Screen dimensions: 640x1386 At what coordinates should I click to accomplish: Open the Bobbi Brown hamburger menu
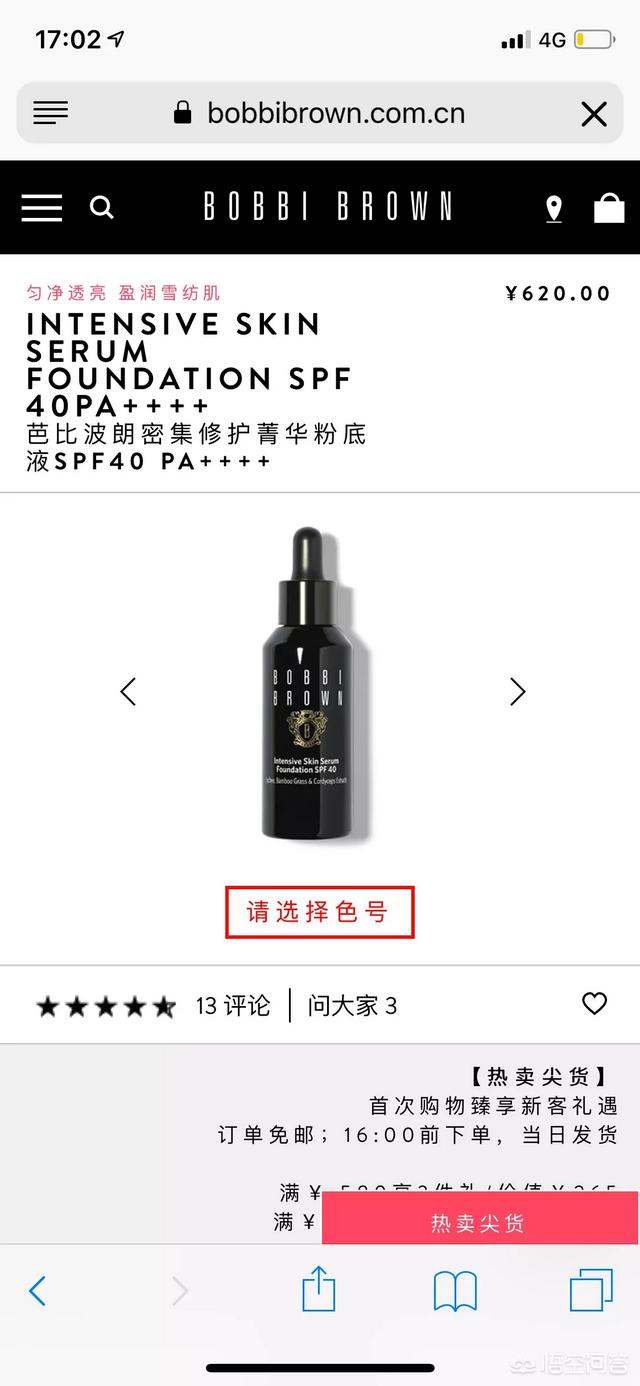[42, 208]
